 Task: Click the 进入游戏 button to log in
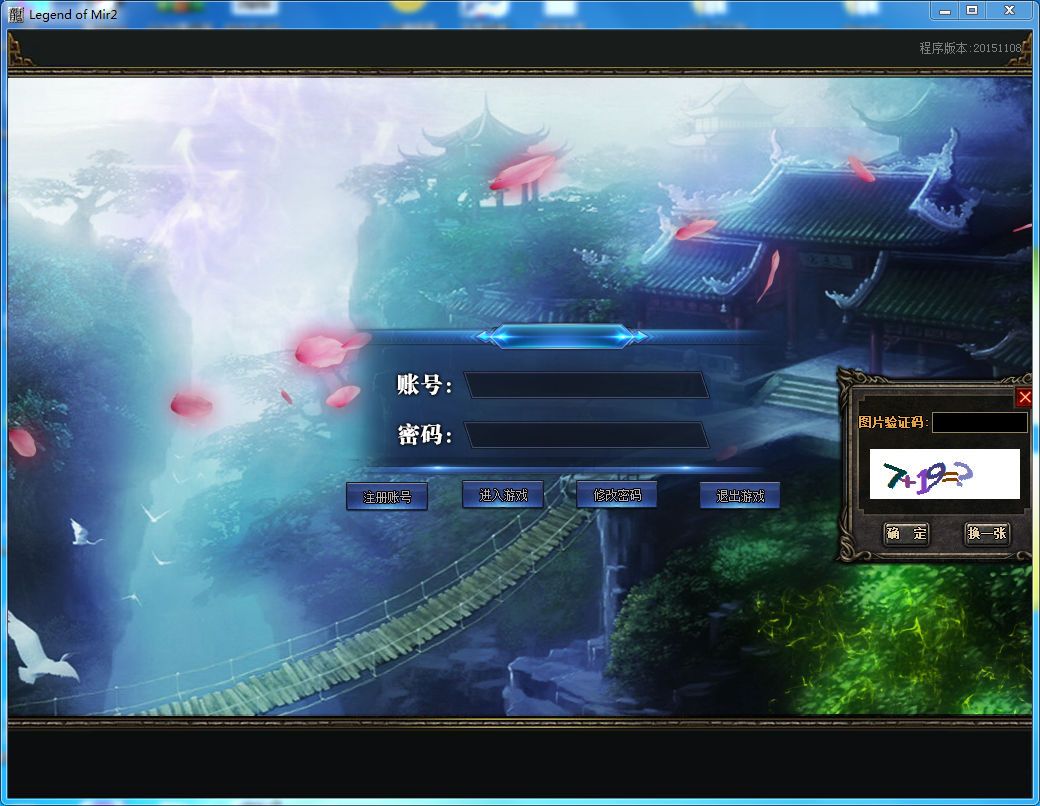coord(503,495)
